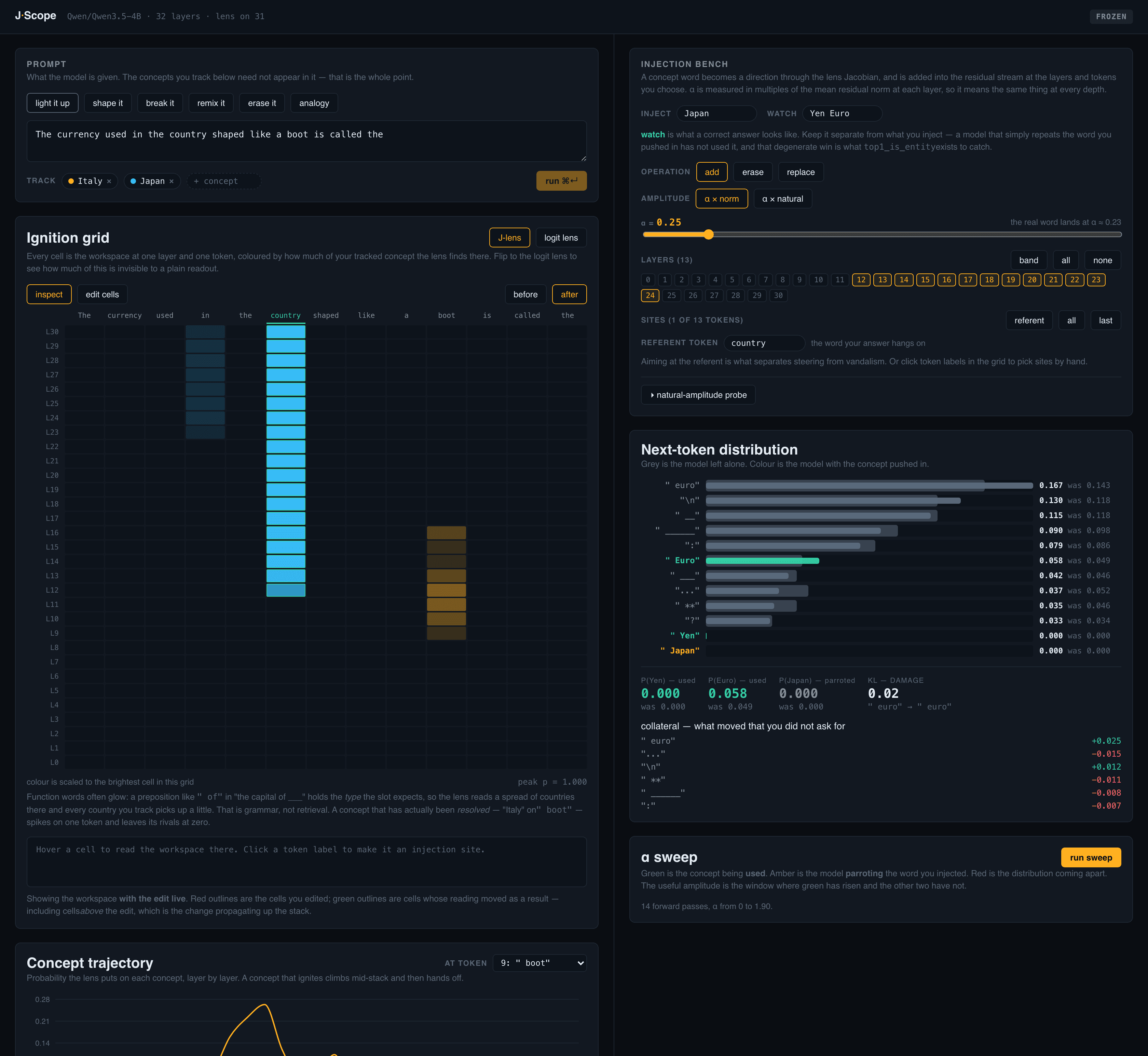Image resolution: width=1148 pixels, height=1056 pixels.
Task: Click the 'in' cell at layer L27
Action: 205,375
